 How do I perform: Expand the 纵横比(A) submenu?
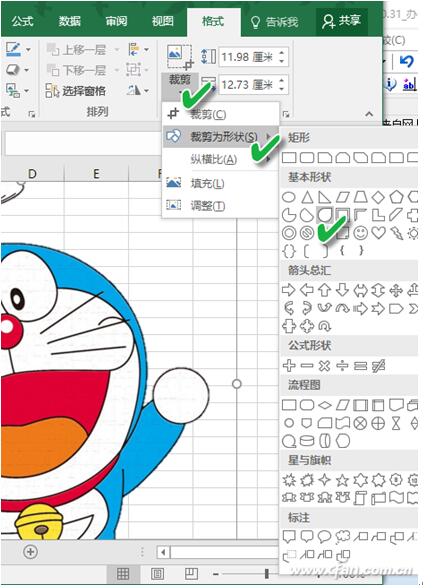(221, 159)
